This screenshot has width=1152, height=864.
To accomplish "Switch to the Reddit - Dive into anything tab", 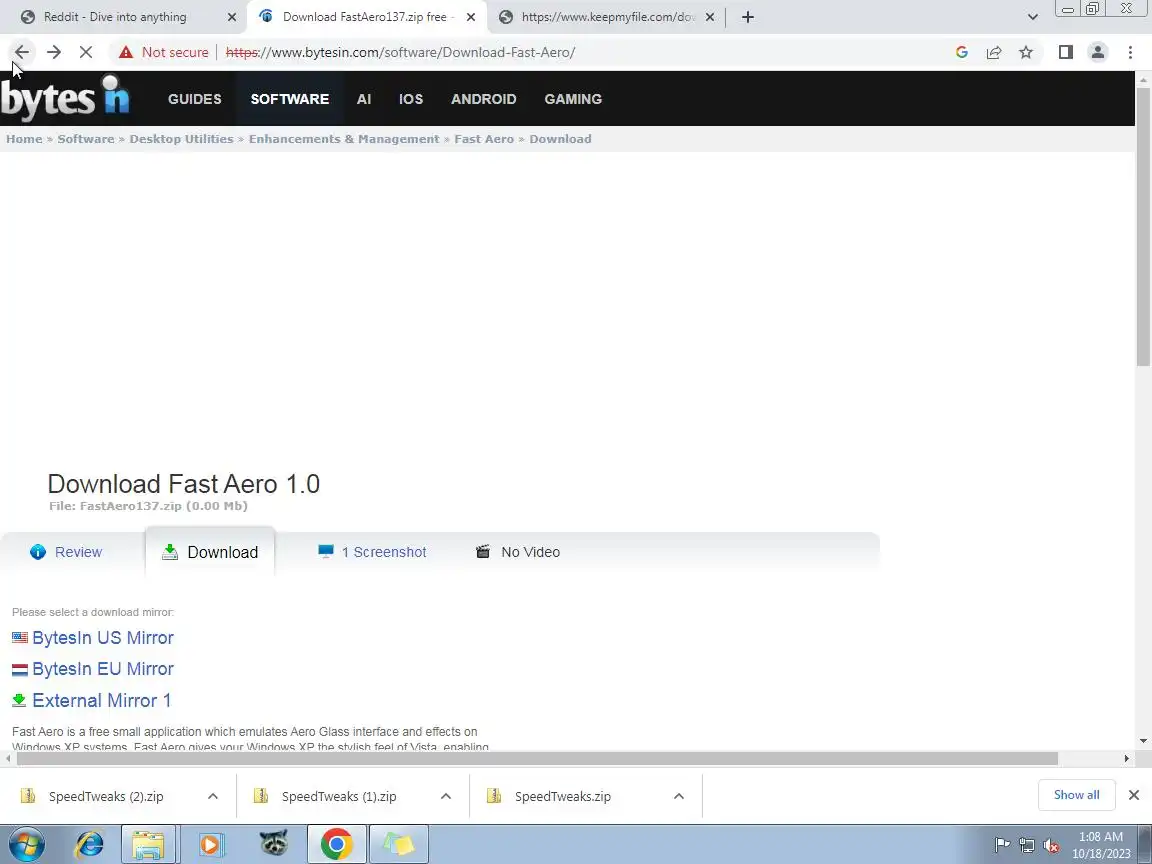I will [115, 17].
